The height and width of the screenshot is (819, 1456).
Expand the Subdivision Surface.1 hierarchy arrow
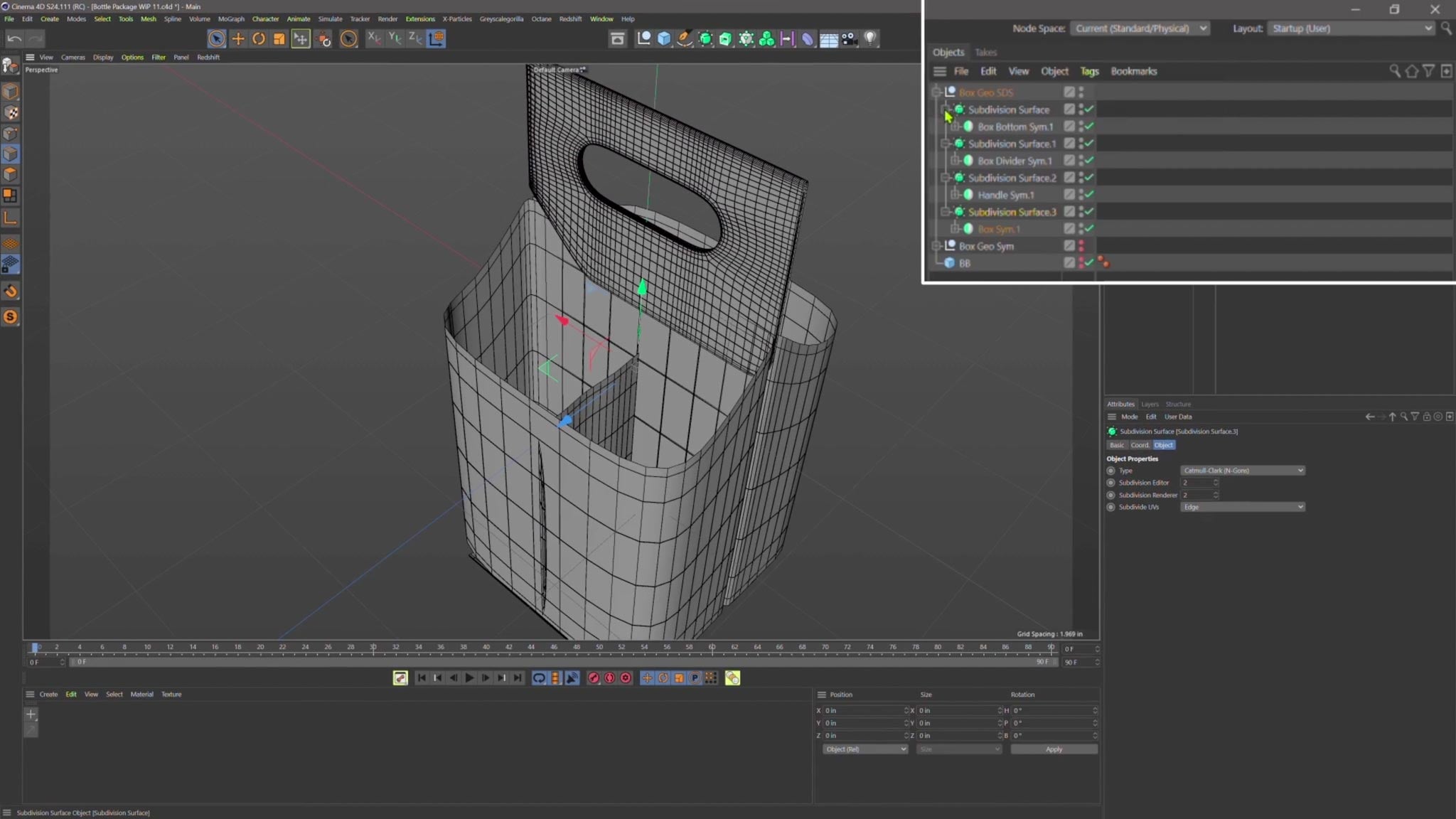click(945, 144)
